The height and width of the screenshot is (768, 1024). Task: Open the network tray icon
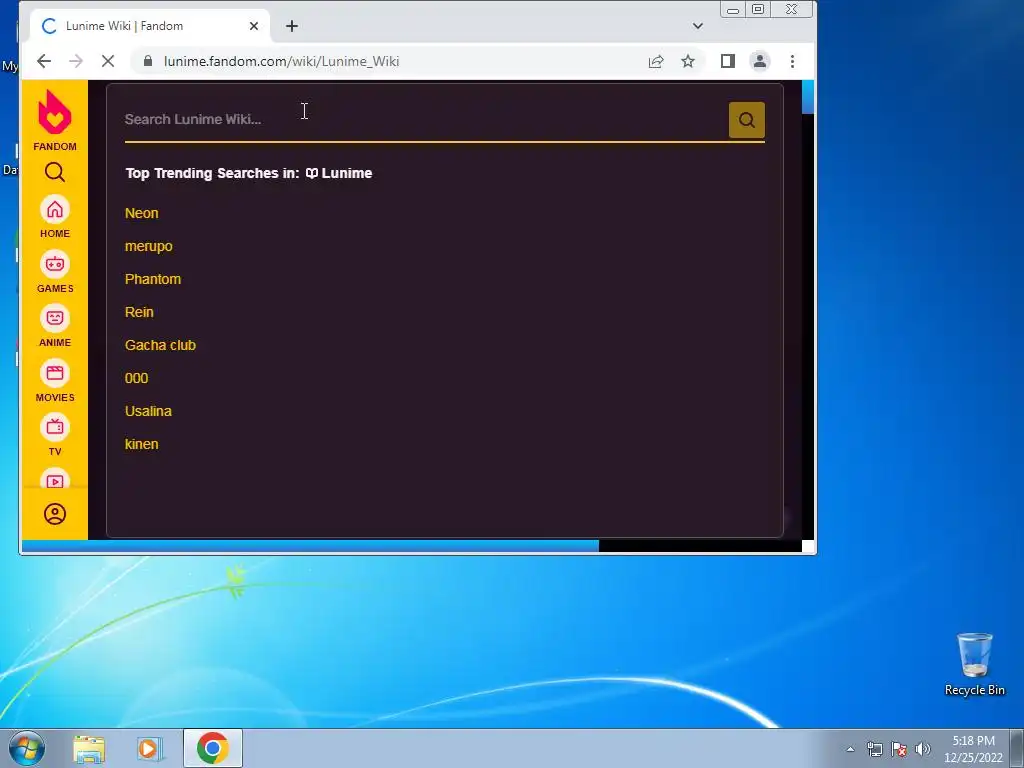coord(874,749)
